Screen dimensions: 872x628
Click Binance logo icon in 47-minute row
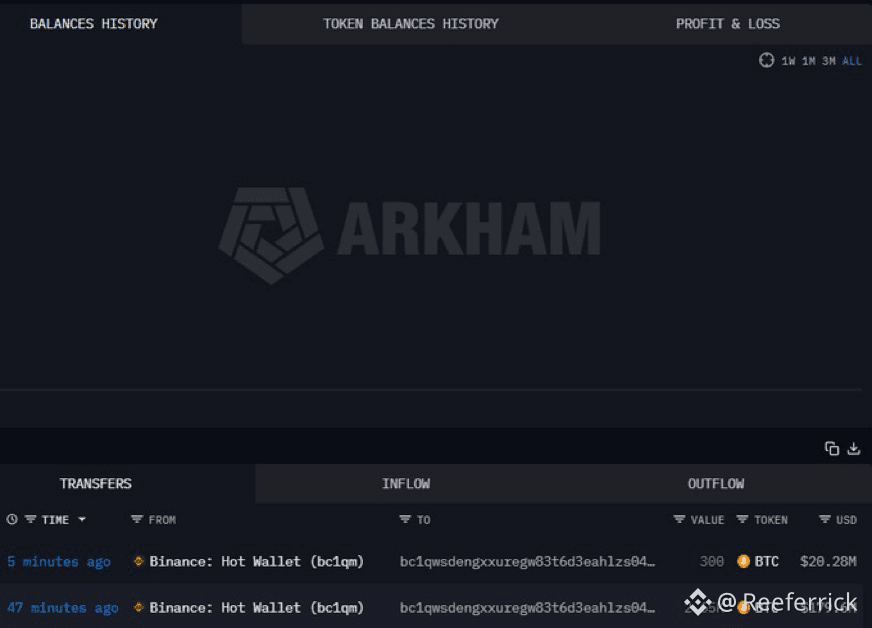pyautogui.click(x=138, y=607)
